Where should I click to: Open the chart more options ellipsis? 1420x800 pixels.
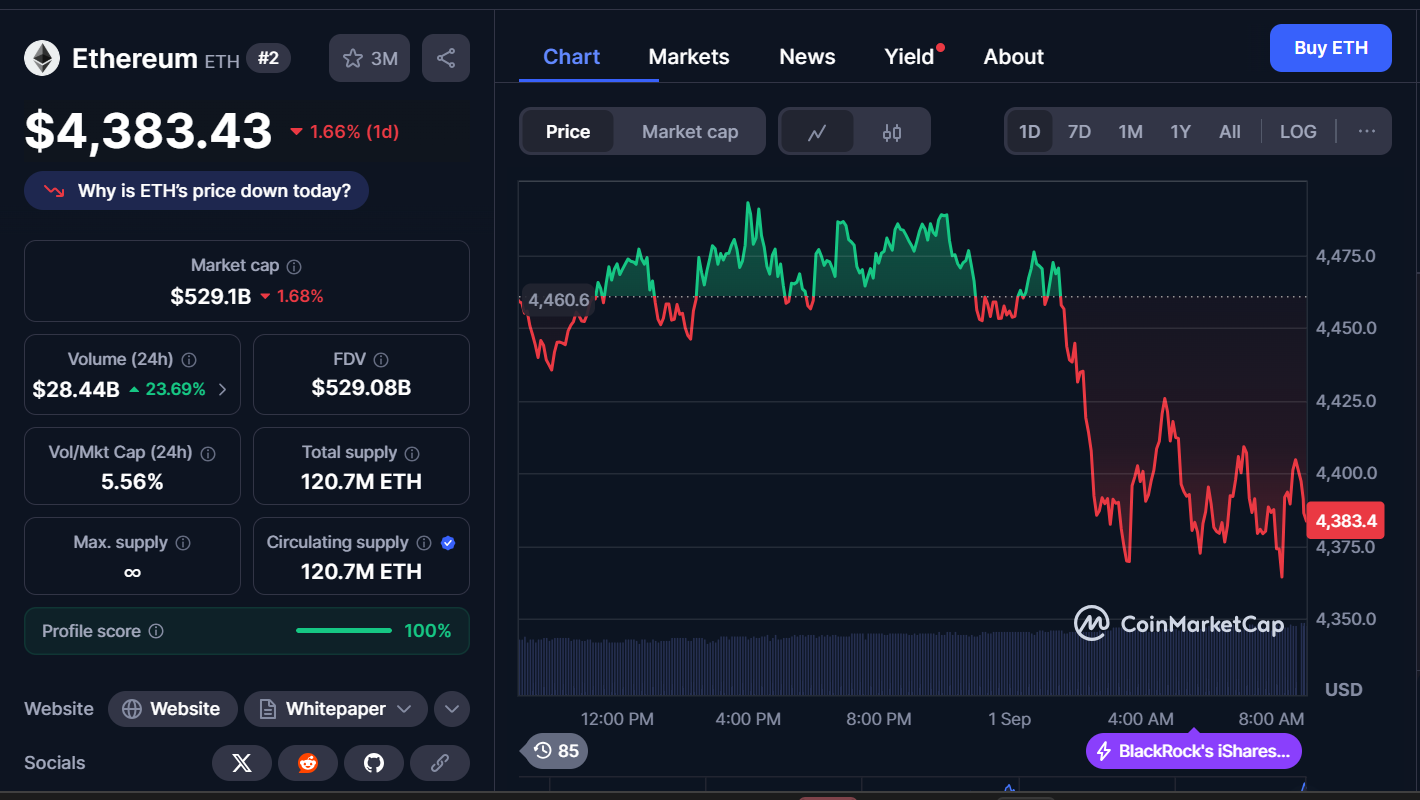pos(1367,131)
